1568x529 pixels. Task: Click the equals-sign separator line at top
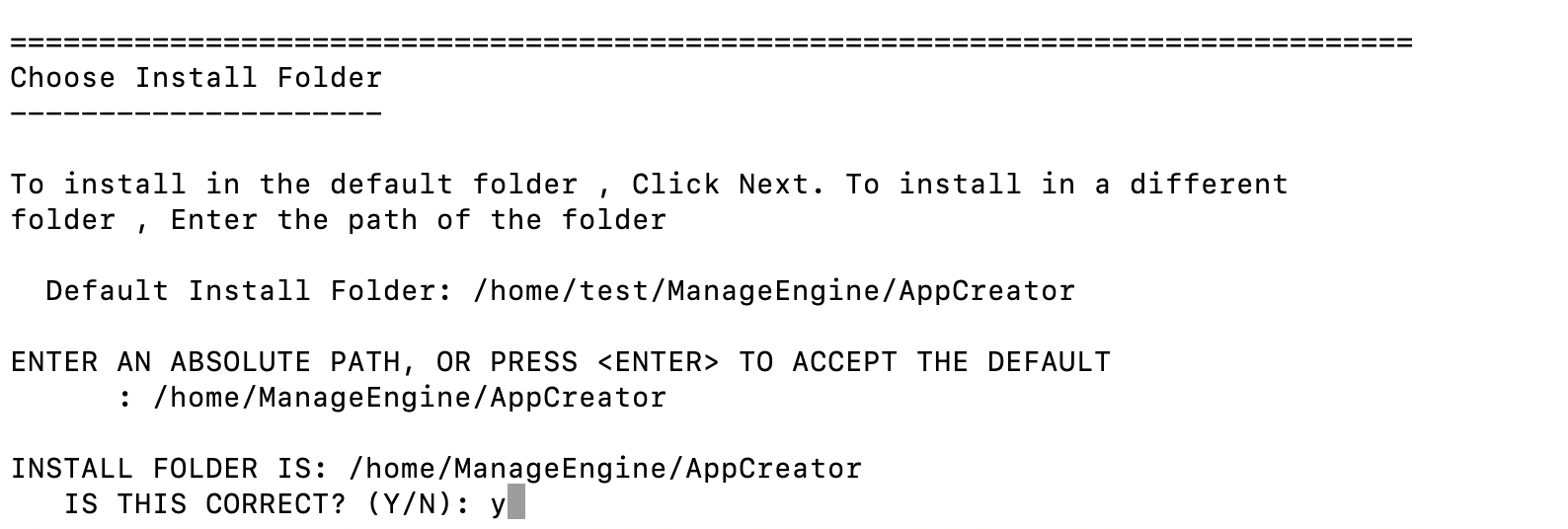tap(711, 42)
